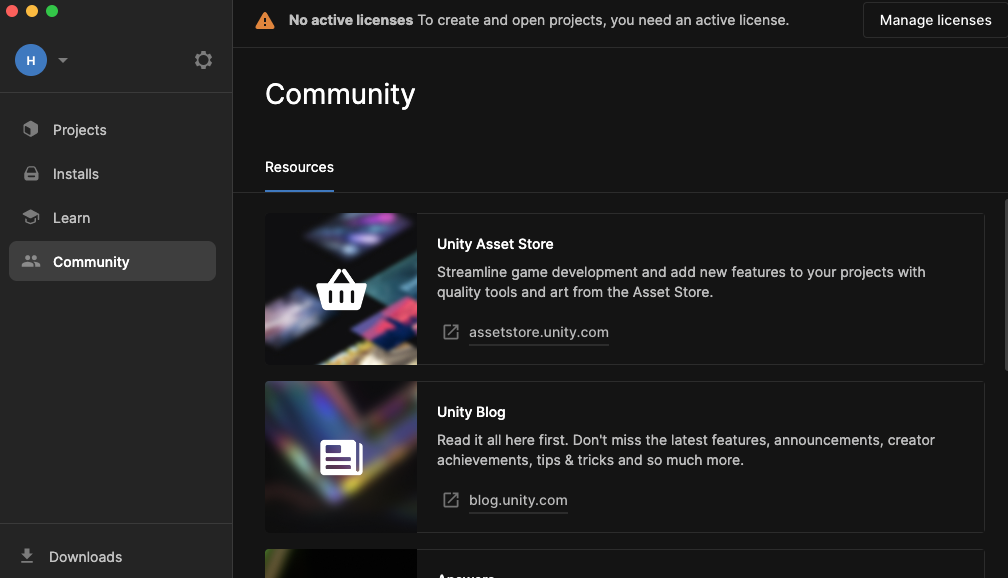The height and width of the screenshot is (578, 1008).
Task: Go to Projects in the sidebar
Action: coord(80,130)
